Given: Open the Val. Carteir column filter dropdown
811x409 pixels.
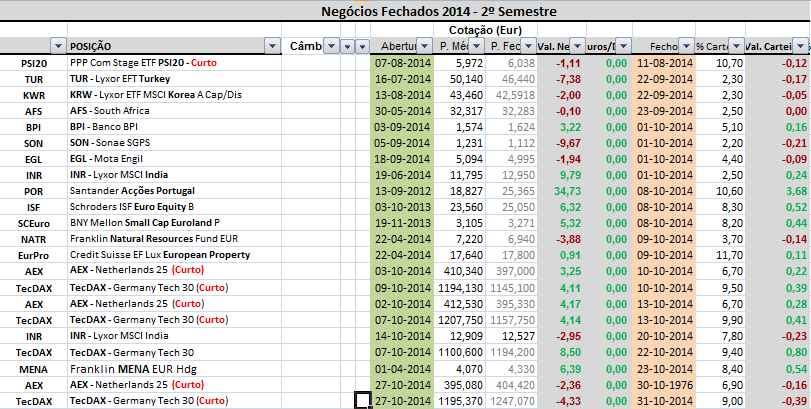Looking at the screenshot, I should coord(801,47).
